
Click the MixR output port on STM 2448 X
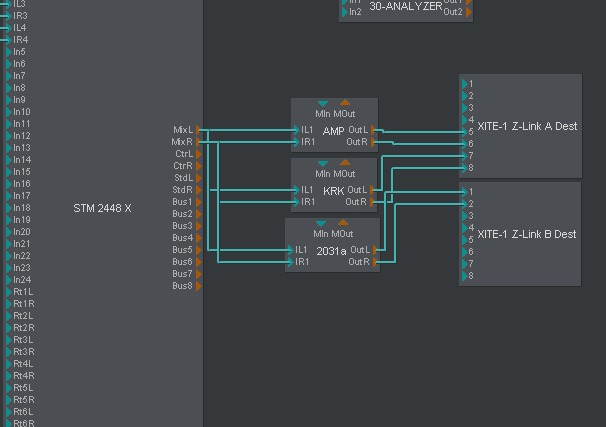point(198,142)
